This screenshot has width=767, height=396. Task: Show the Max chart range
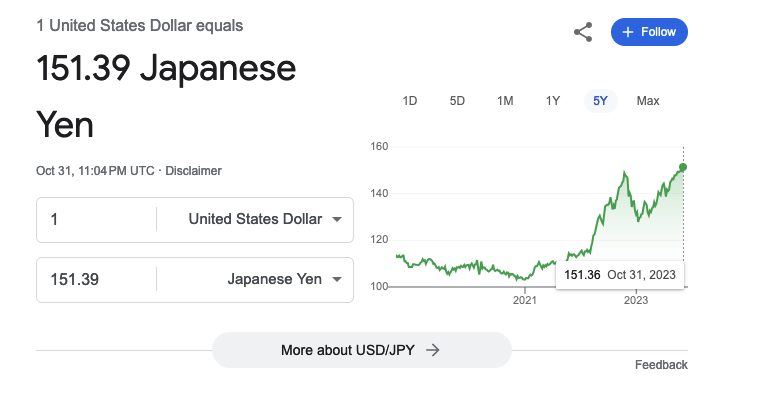(648, 101)
